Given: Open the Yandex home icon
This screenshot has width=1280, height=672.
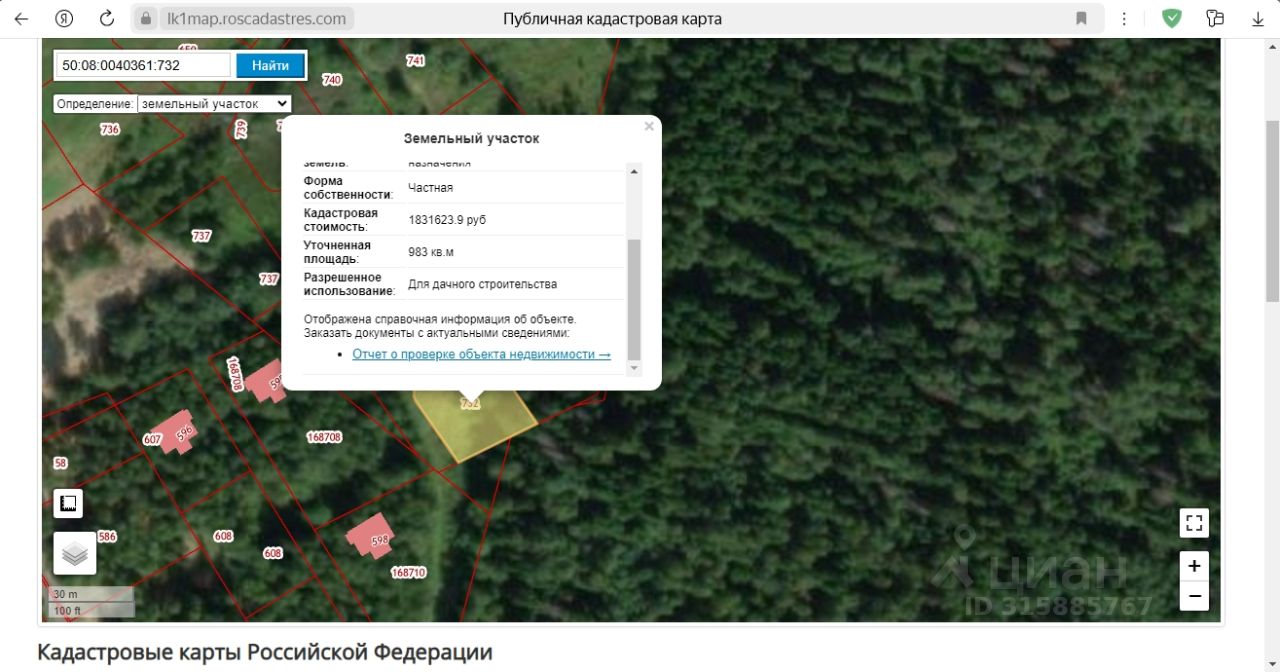Looking at the screenshot, I should (64, 19).
